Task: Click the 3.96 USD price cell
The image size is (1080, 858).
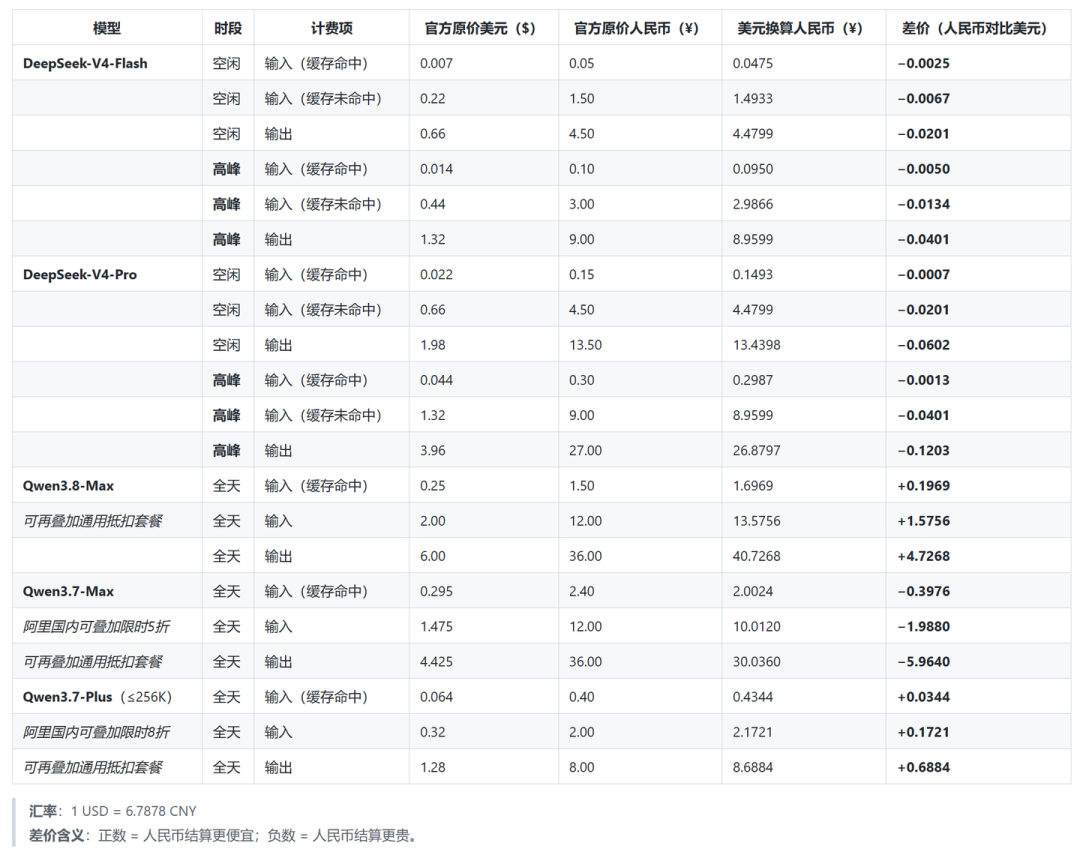Action: pyautogui.click(x=433, y=450)
